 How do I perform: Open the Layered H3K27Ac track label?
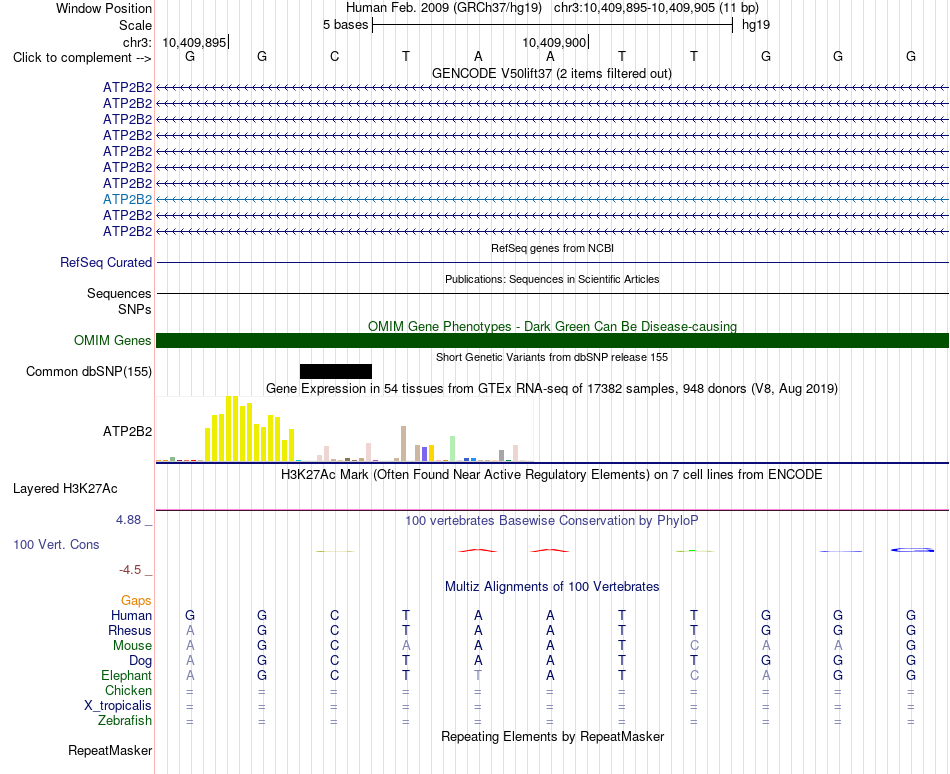pyautogui.click(x=65, y=488)
